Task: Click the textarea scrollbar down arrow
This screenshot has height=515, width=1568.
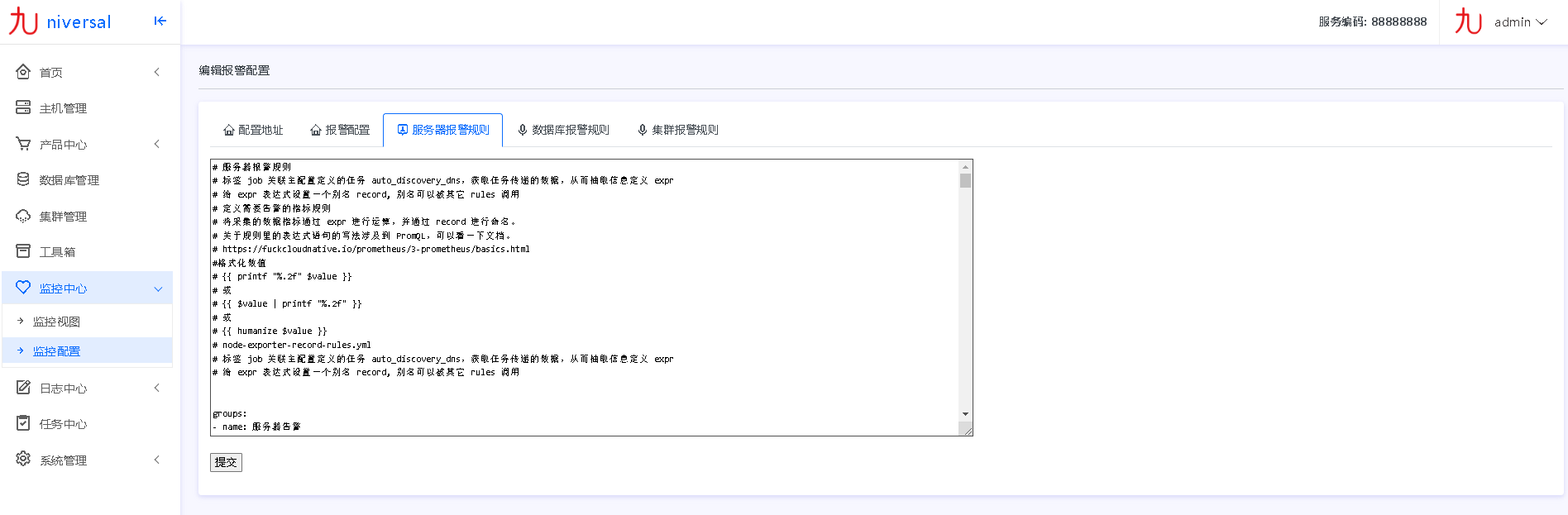Action: pyautogui.click(x=965, y=414)
